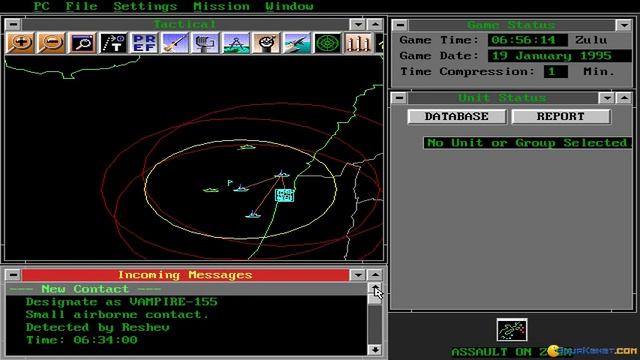Open the Settings menu
The image size is (640, 360).
(145, 6)
